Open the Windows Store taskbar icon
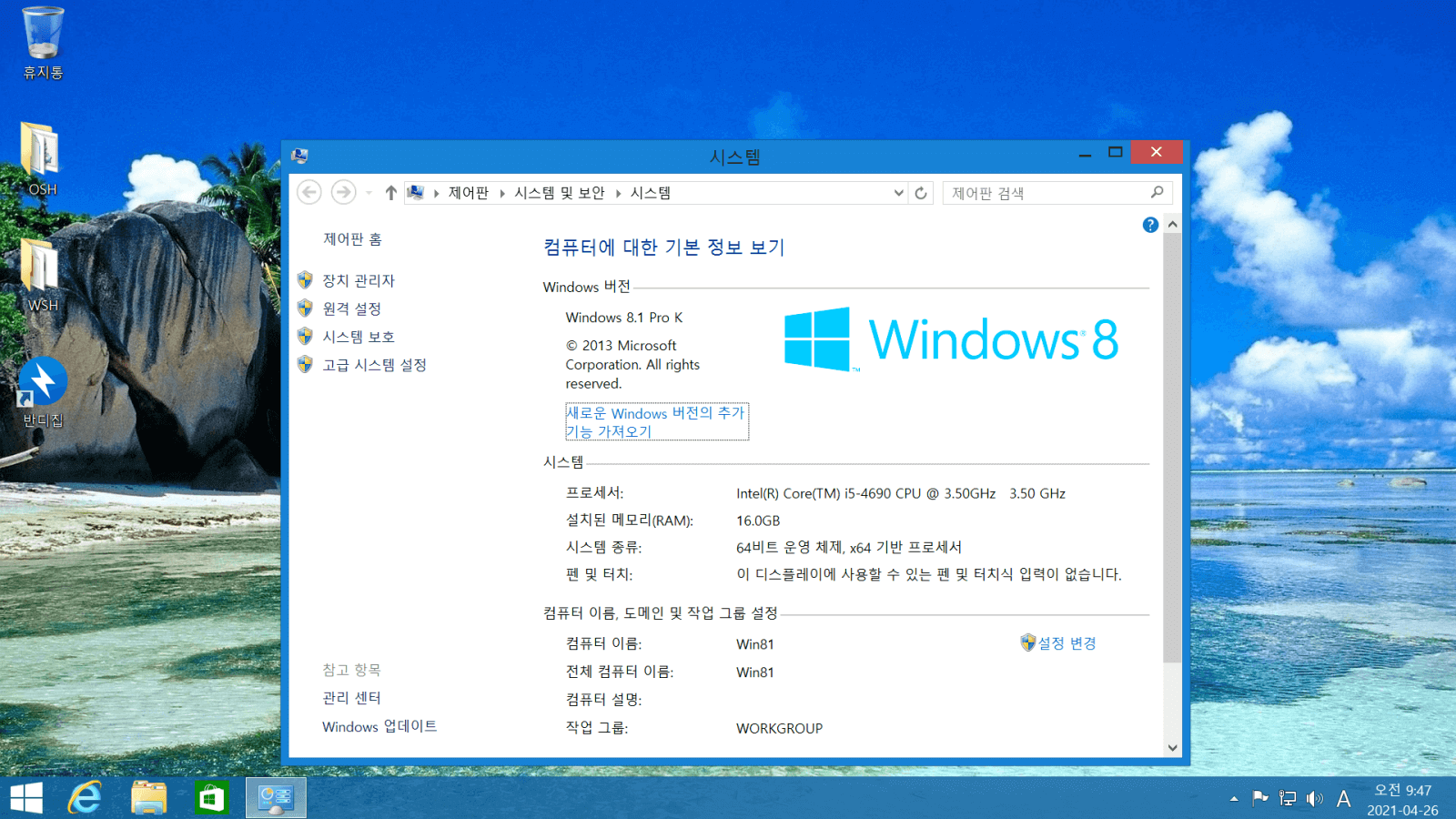 click(x=211, y=798)
